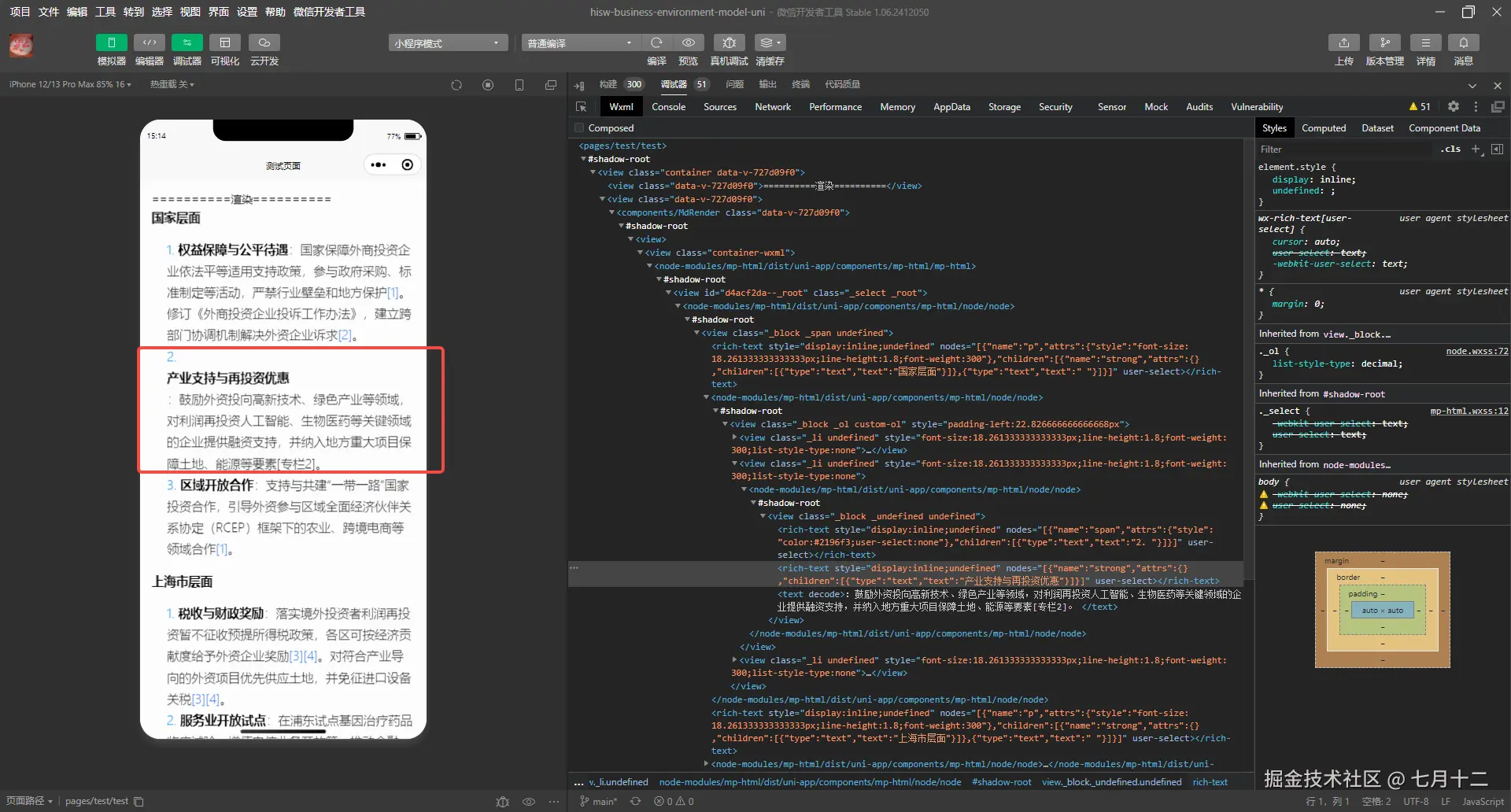The height and width of the screenshot is (812, 1511).
Task: Open the iPhone 12/13 Pro Max device dropdown
Action: pyautogui.click(x=70, y=84)
